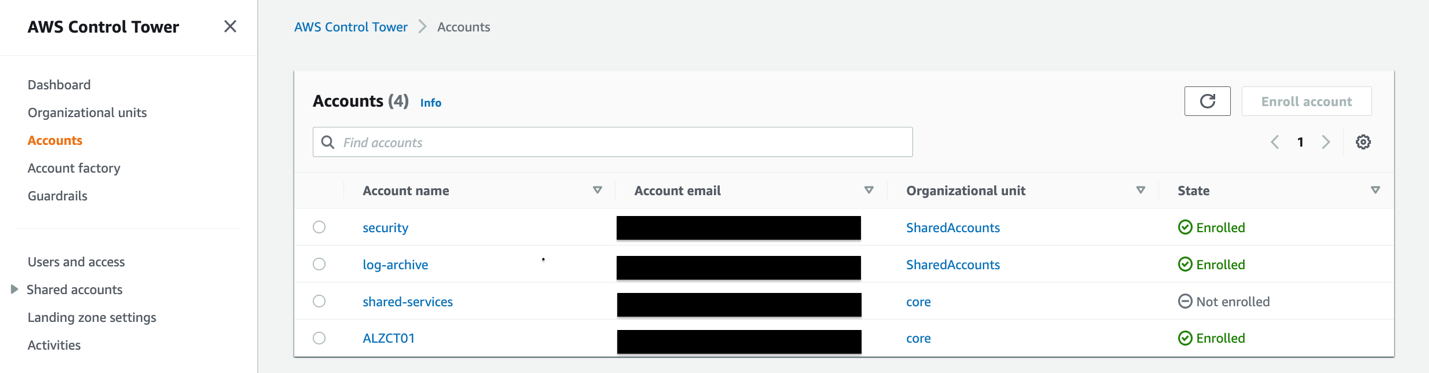Sort by State column arrow
Screen dimensions: 1429x373
click(x=1375, y=190)
